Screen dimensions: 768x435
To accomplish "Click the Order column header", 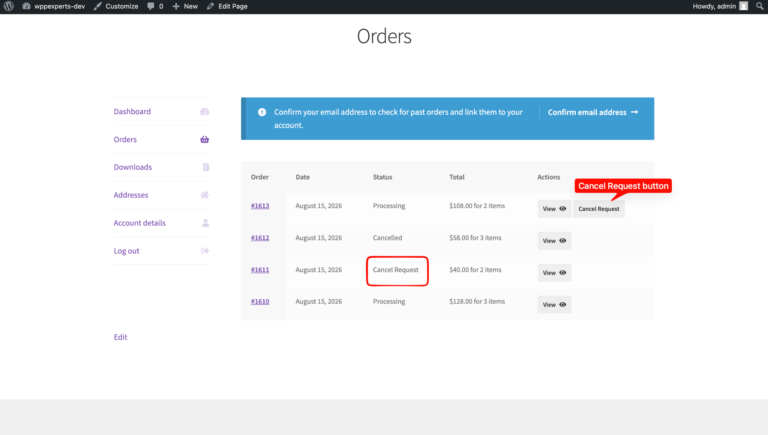I will pyautogui.click(x=260, y=177).
